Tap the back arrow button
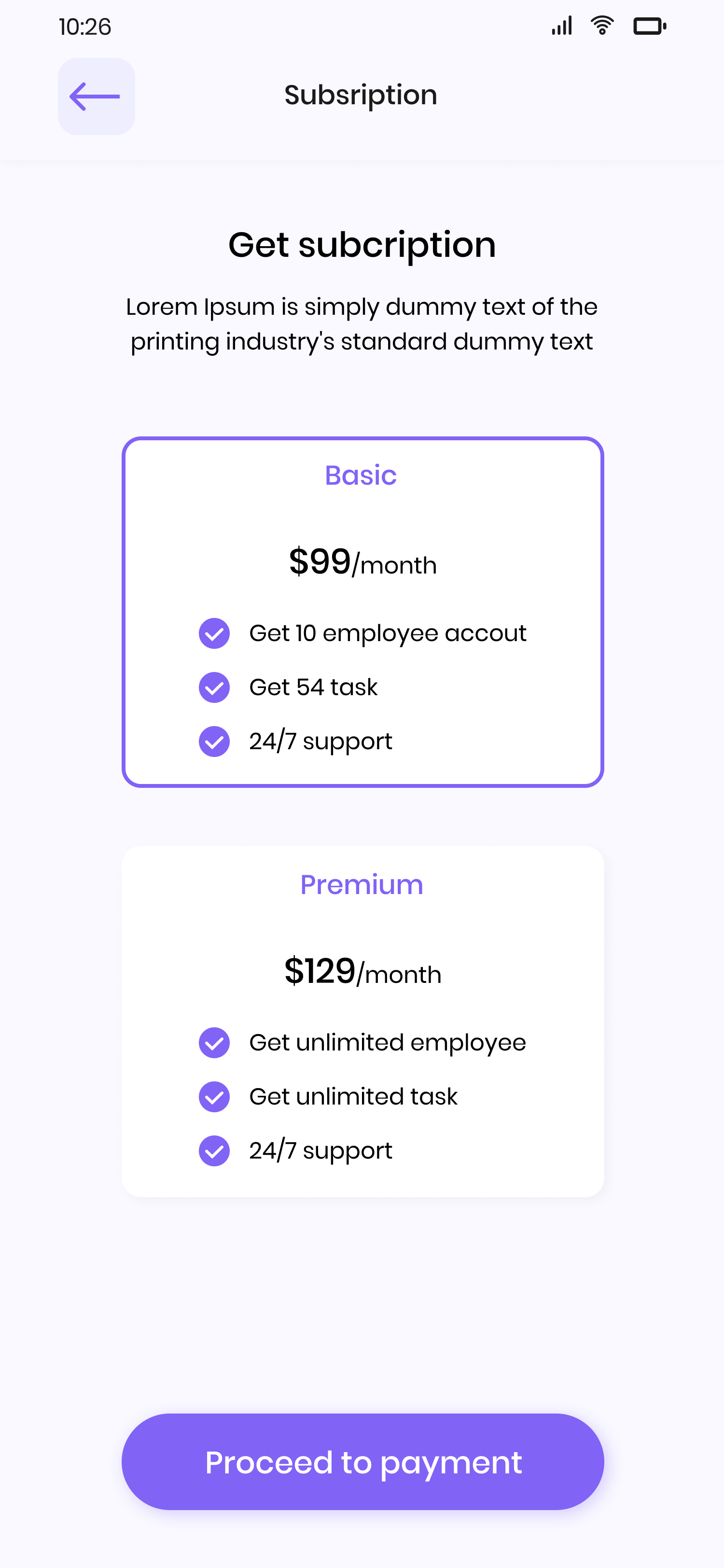 click(96, 96)
